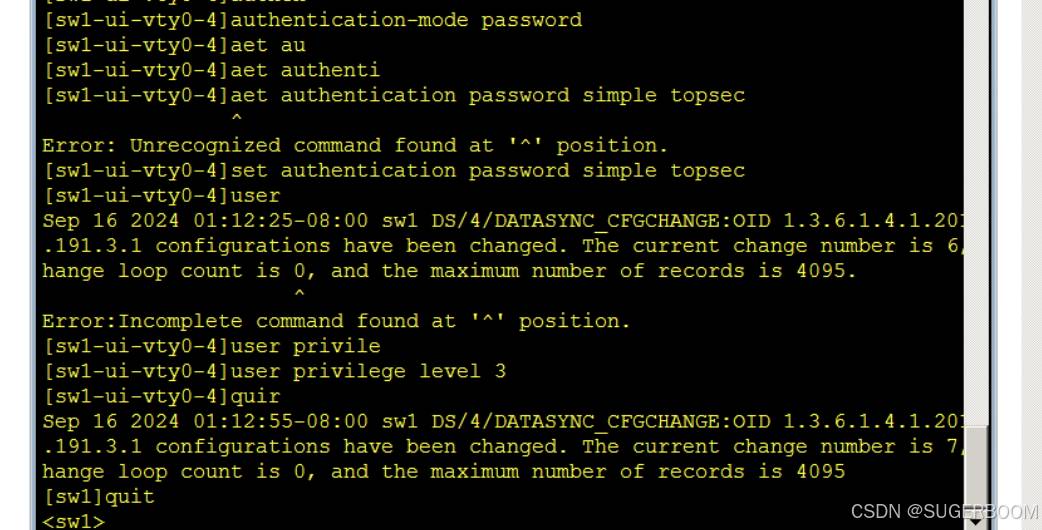Click the DATASYNC_CFGCHANGE log at 01:12:55
Viewport: 1042px width, 530px height.
(x=503, y=421)
